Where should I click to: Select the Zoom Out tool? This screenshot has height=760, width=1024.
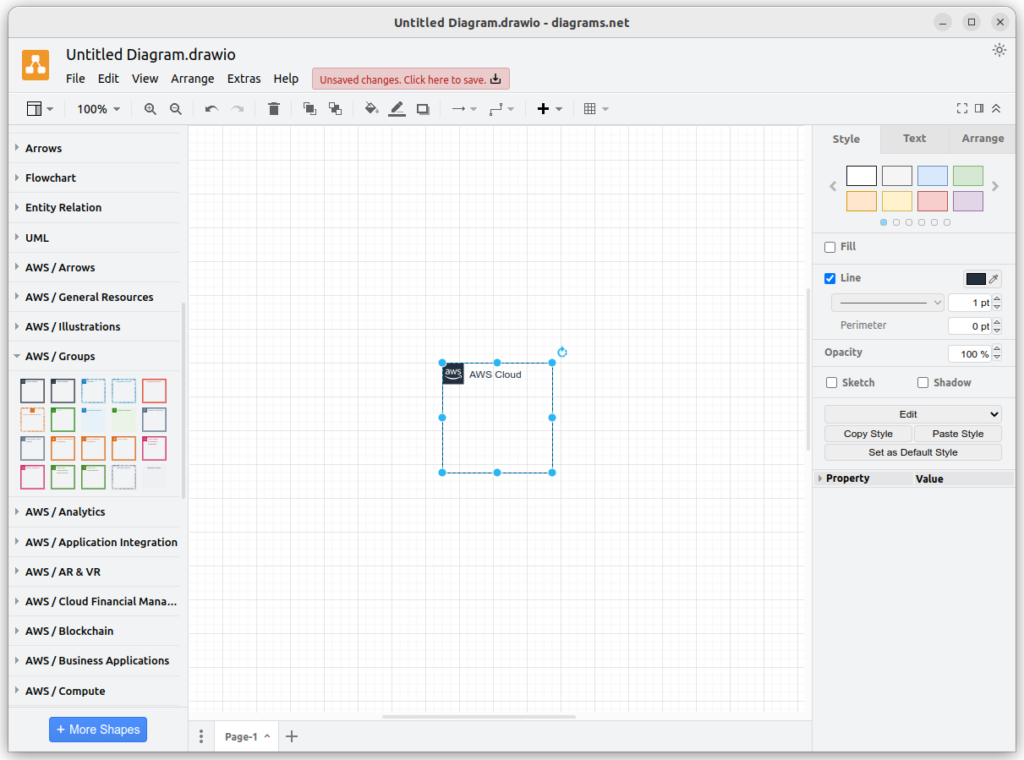tap(176, 108)
